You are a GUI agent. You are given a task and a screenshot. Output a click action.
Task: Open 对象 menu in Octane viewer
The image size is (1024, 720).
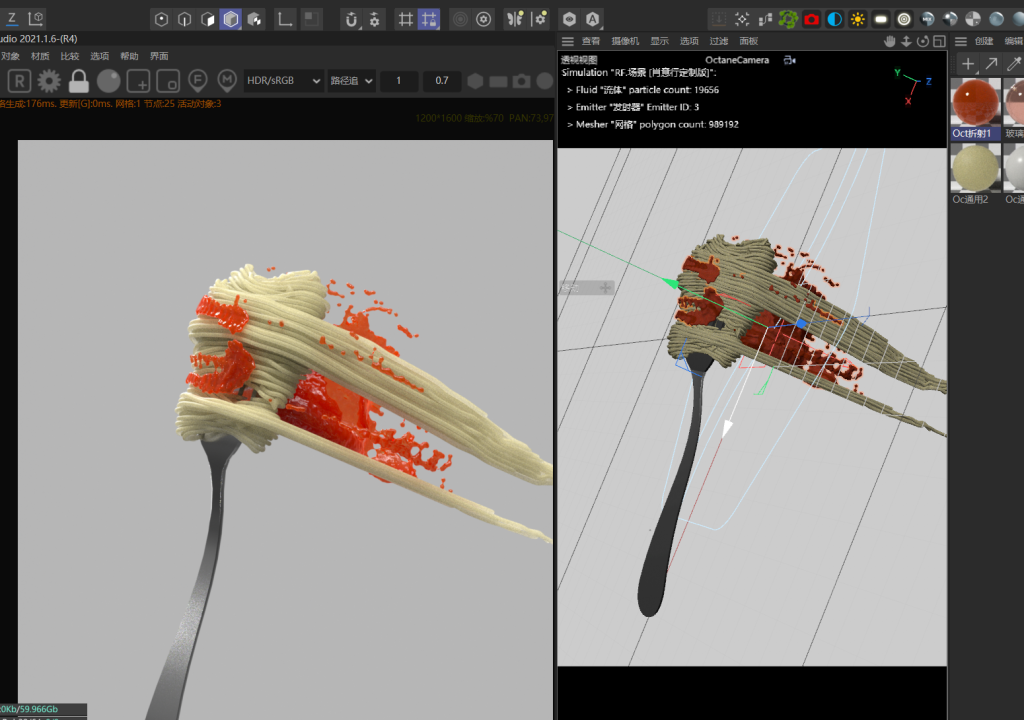click(10, 56)
